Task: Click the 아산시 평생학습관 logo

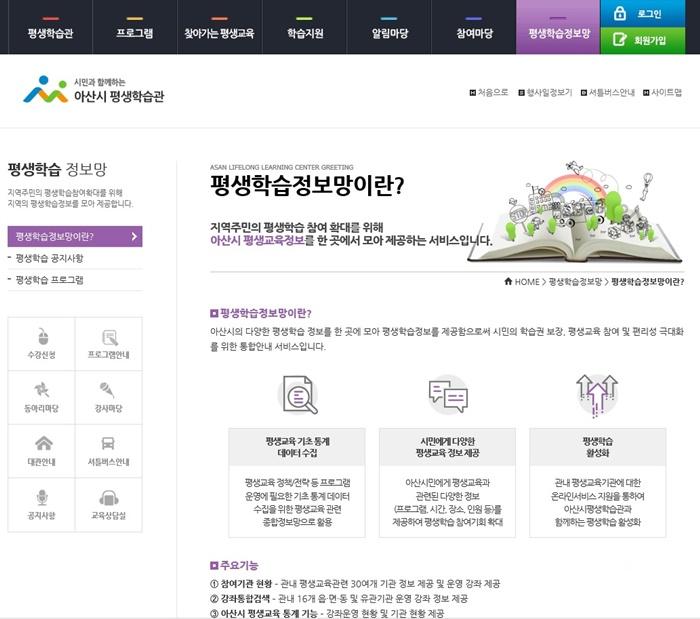Action: (94, 90)
